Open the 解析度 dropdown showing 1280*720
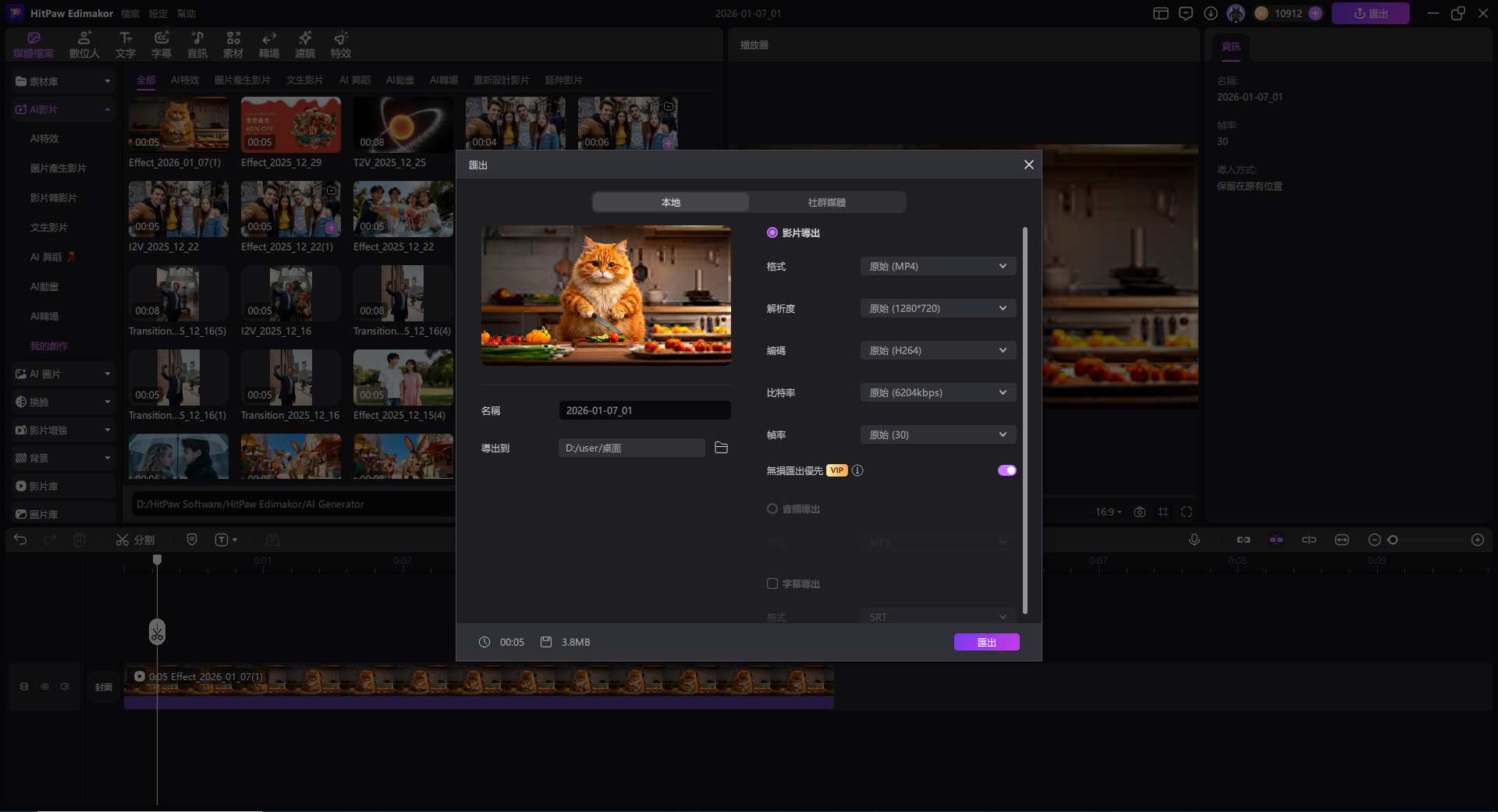Screen dimensions: 1498x812 coord(938,309)
